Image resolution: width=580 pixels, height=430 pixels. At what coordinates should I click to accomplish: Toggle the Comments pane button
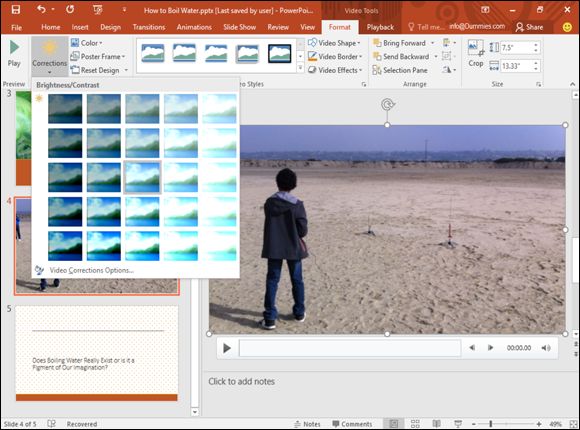coord(352,424)
